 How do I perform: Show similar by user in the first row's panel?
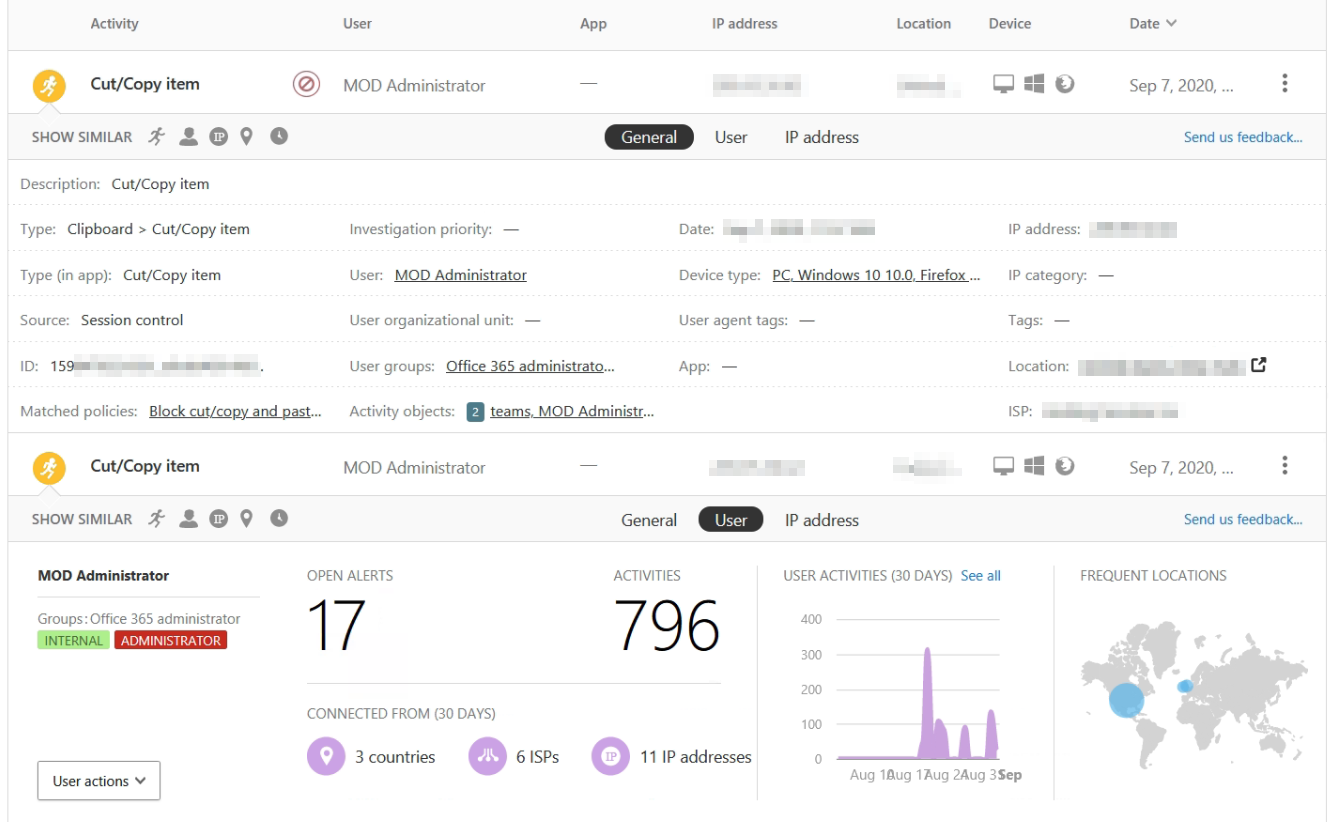pyautogui.click(x=188, y=137)
